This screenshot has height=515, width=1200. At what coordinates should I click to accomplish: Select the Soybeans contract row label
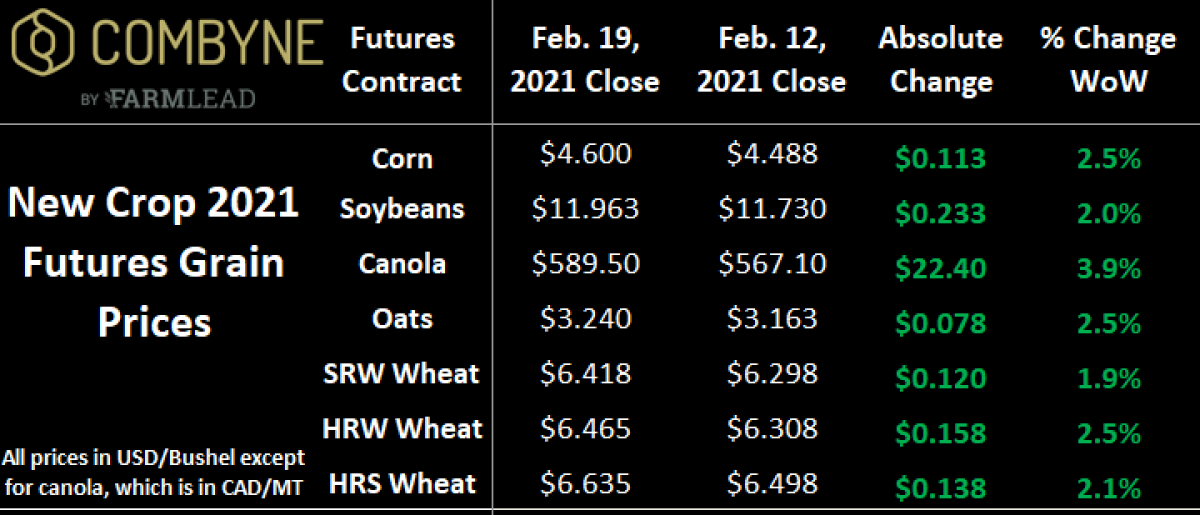pos(402,208)
